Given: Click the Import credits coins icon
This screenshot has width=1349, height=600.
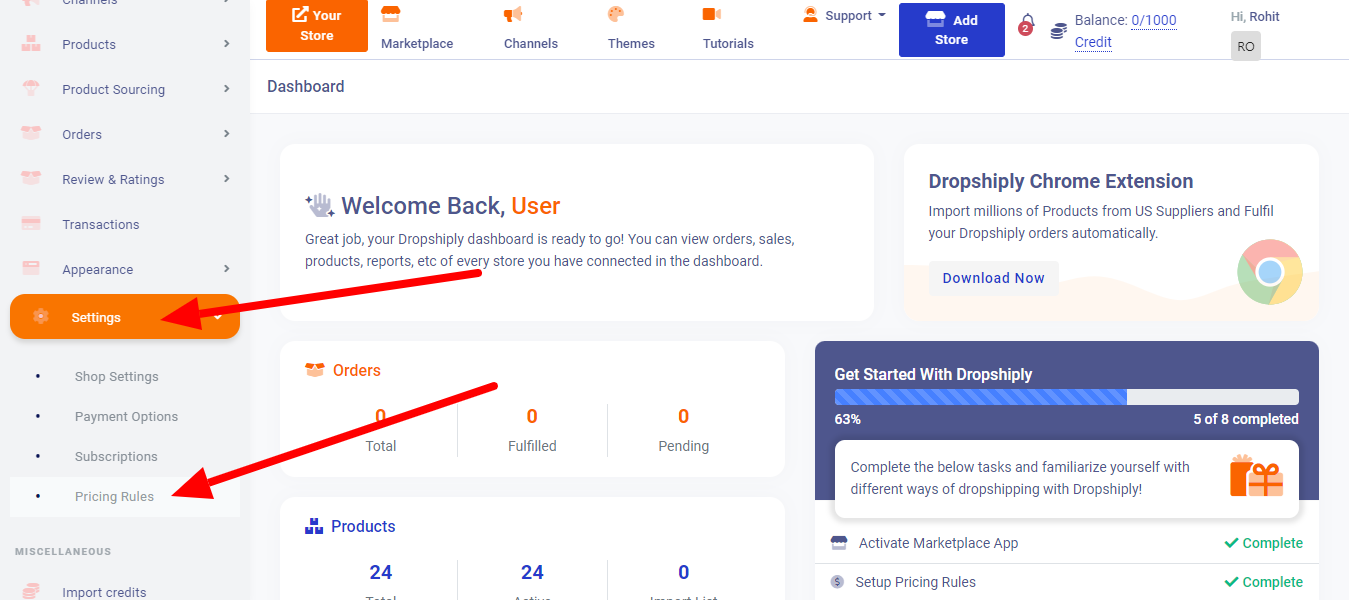Looking at the screenshot, I should click(x=31, y=592).
